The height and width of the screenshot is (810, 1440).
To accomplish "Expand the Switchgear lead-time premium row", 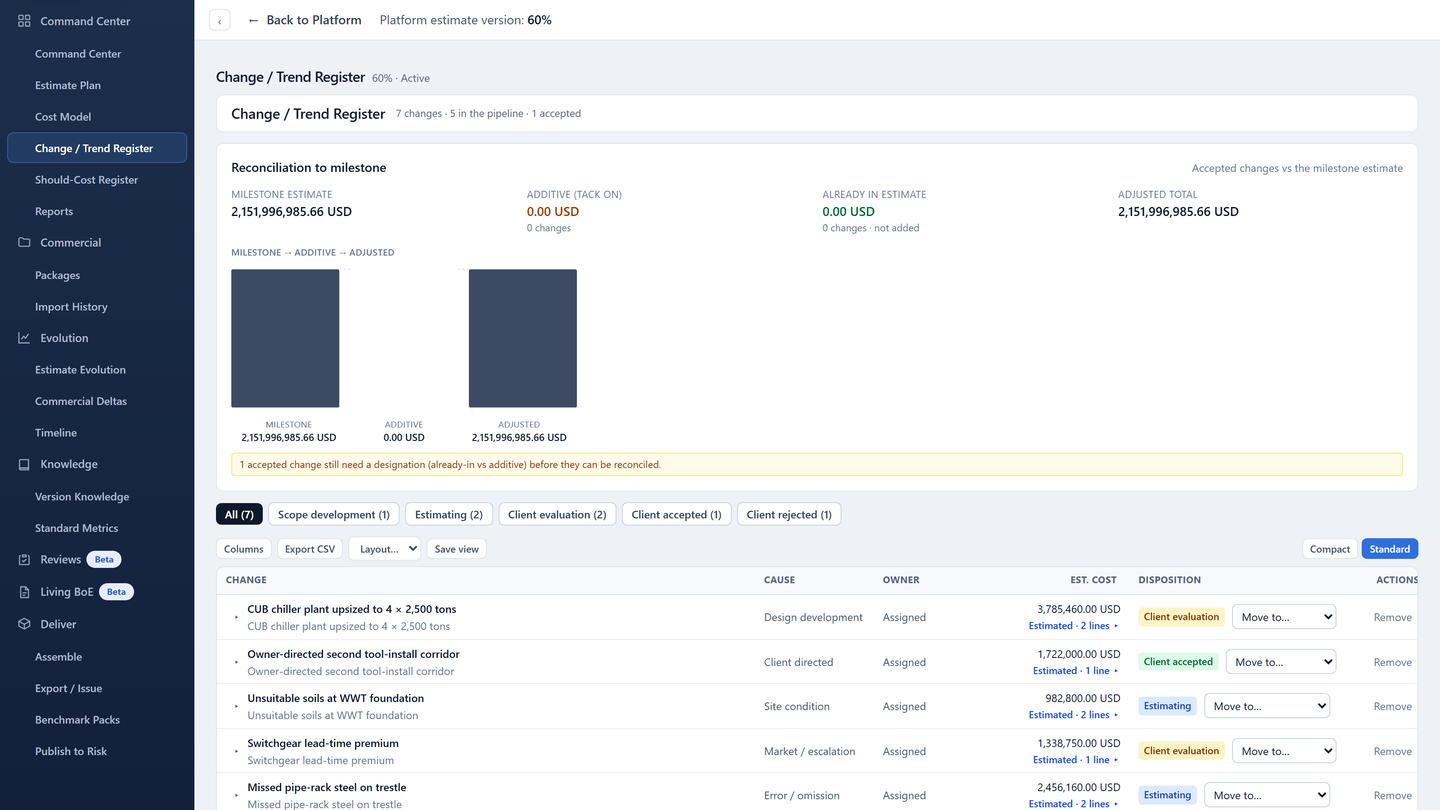I will pyautogui.click(x=237, y=752).
